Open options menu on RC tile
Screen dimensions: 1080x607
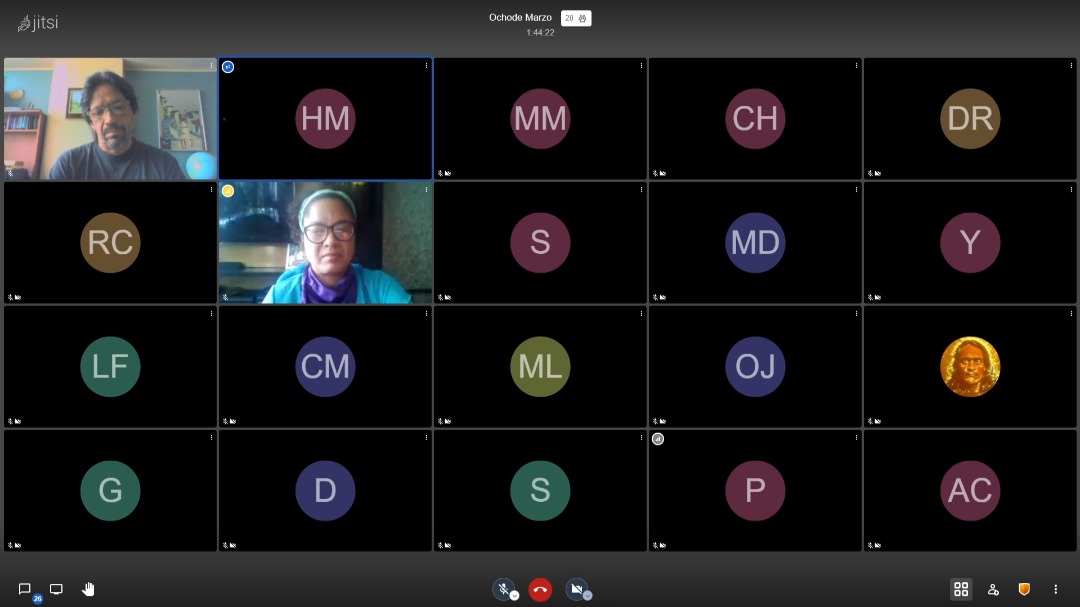pos(211,190)
